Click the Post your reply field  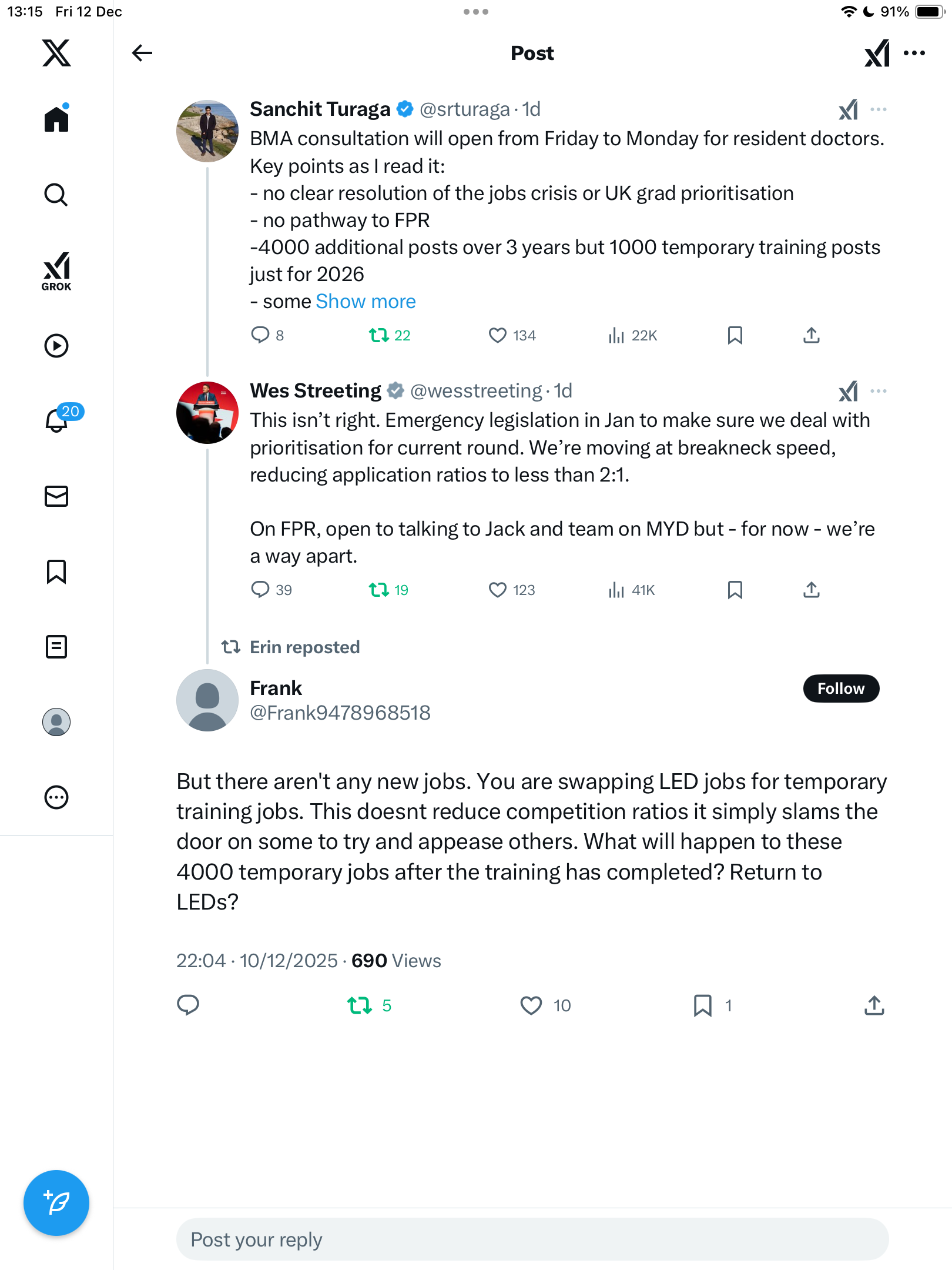tap(532, 1239)
